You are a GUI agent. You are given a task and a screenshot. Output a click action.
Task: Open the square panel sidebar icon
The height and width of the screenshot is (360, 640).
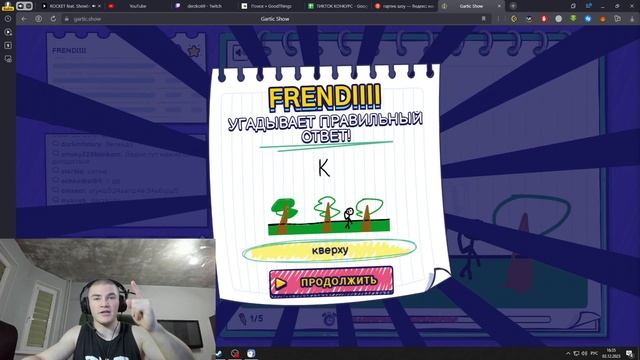[8, 45]
